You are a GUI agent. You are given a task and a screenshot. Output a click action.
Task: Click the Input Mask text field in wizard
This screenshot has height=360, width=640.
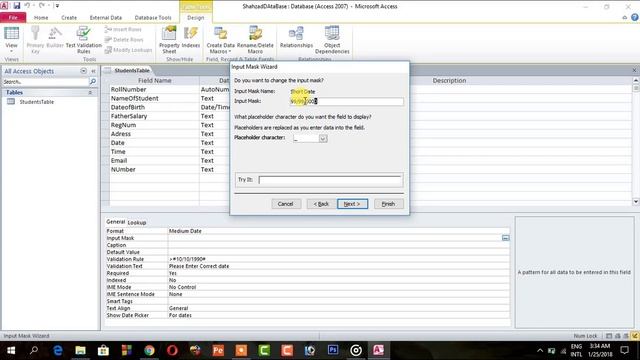pos(347,101)
